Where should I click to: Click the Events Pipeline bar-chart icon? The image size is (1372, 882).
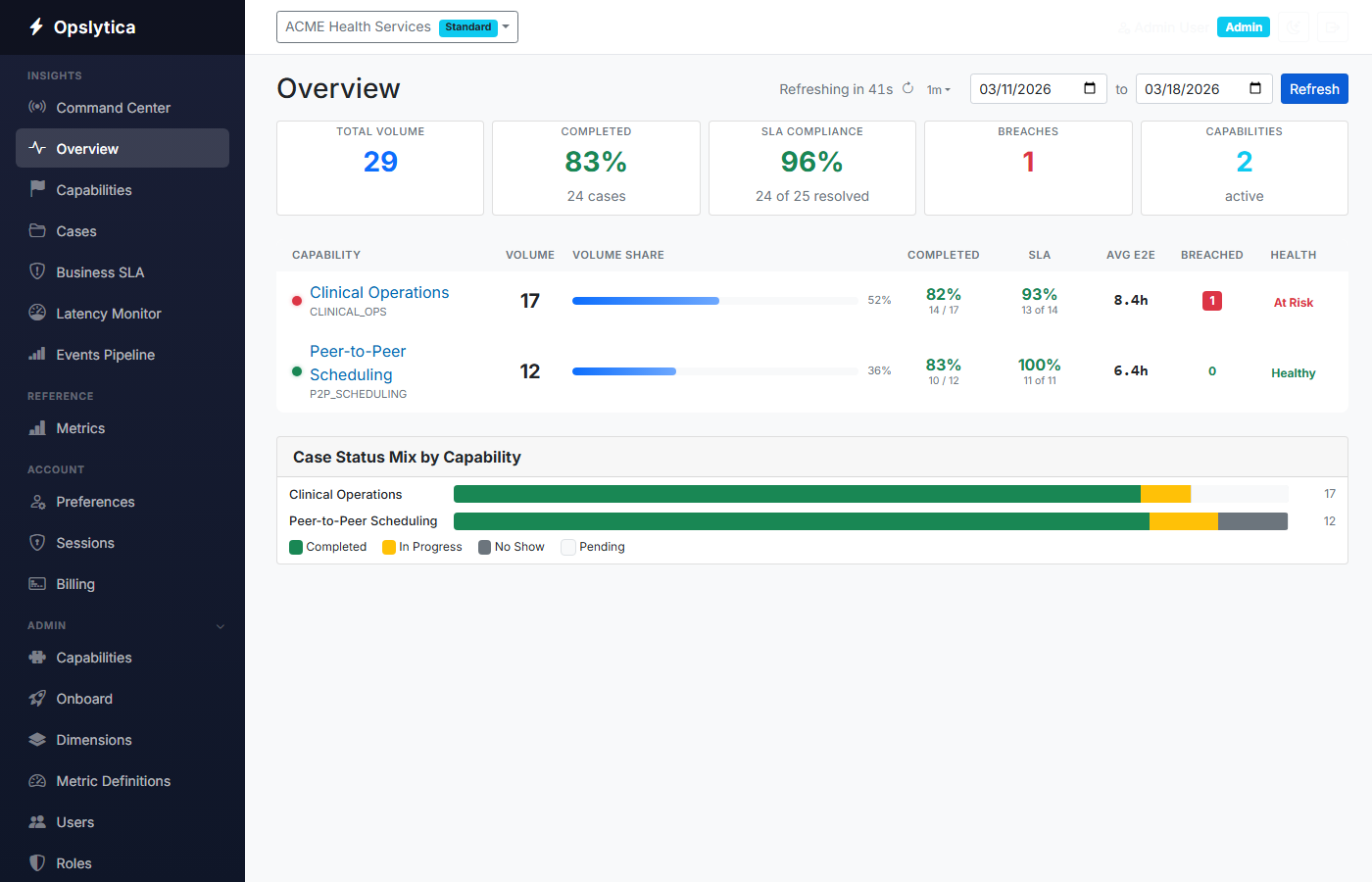[39, 354]
